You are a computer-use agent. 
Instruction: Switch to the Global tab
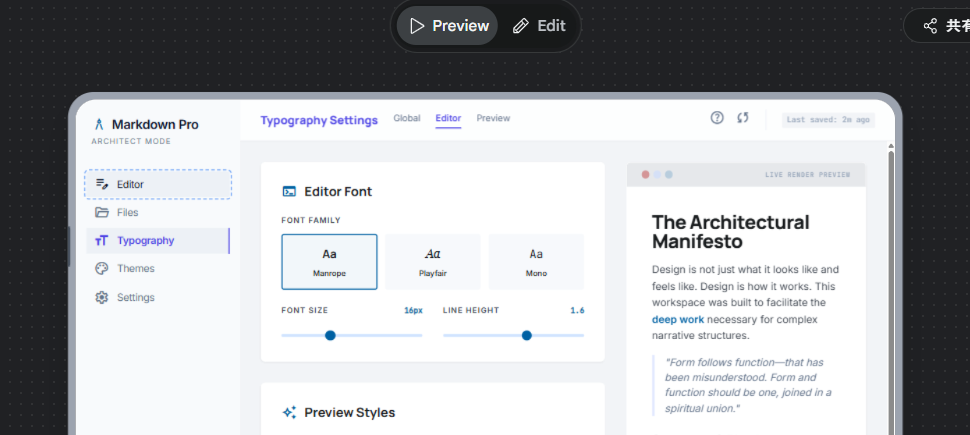(406, 118)
